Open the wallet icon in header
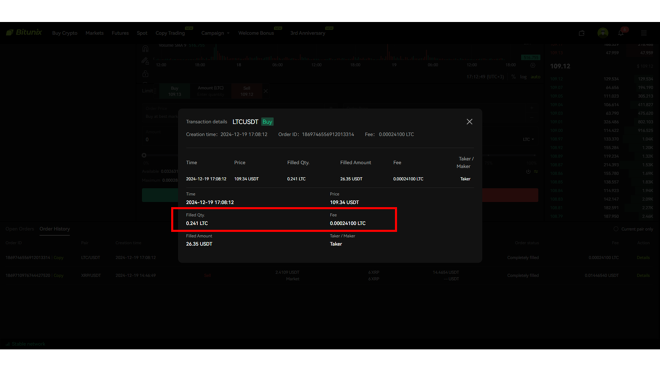Viewport: 660px width, 371px height. pyautogui.click(x=581, y=33)
